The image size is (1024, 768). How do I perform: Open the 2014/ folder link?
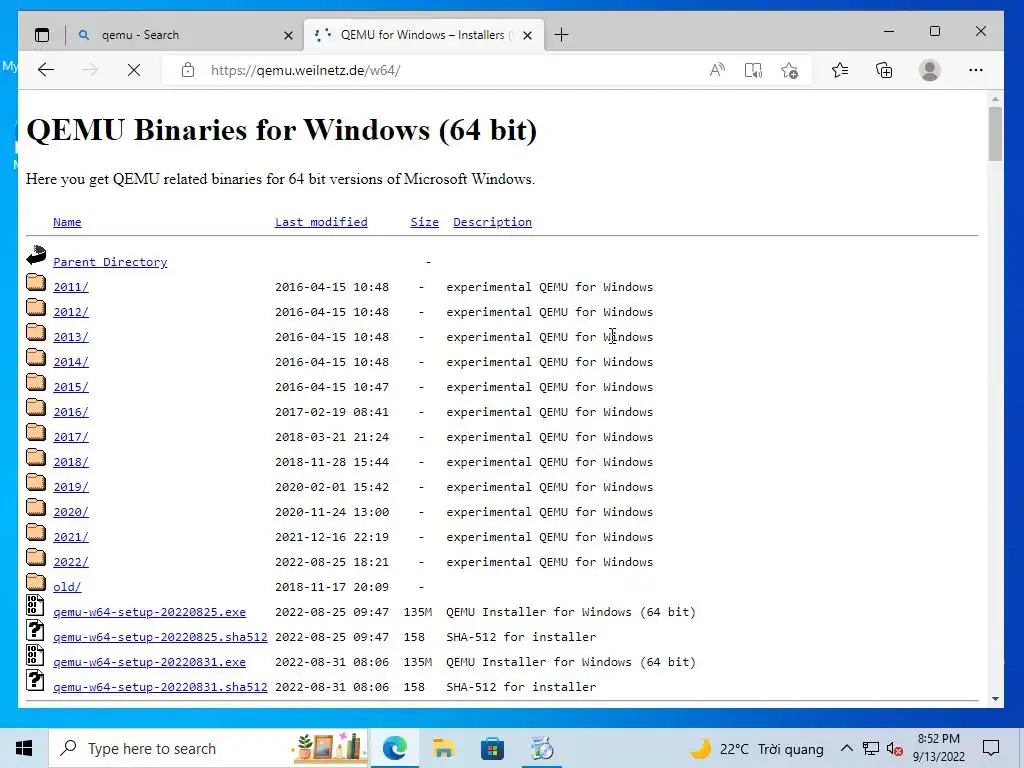(71, 362)
